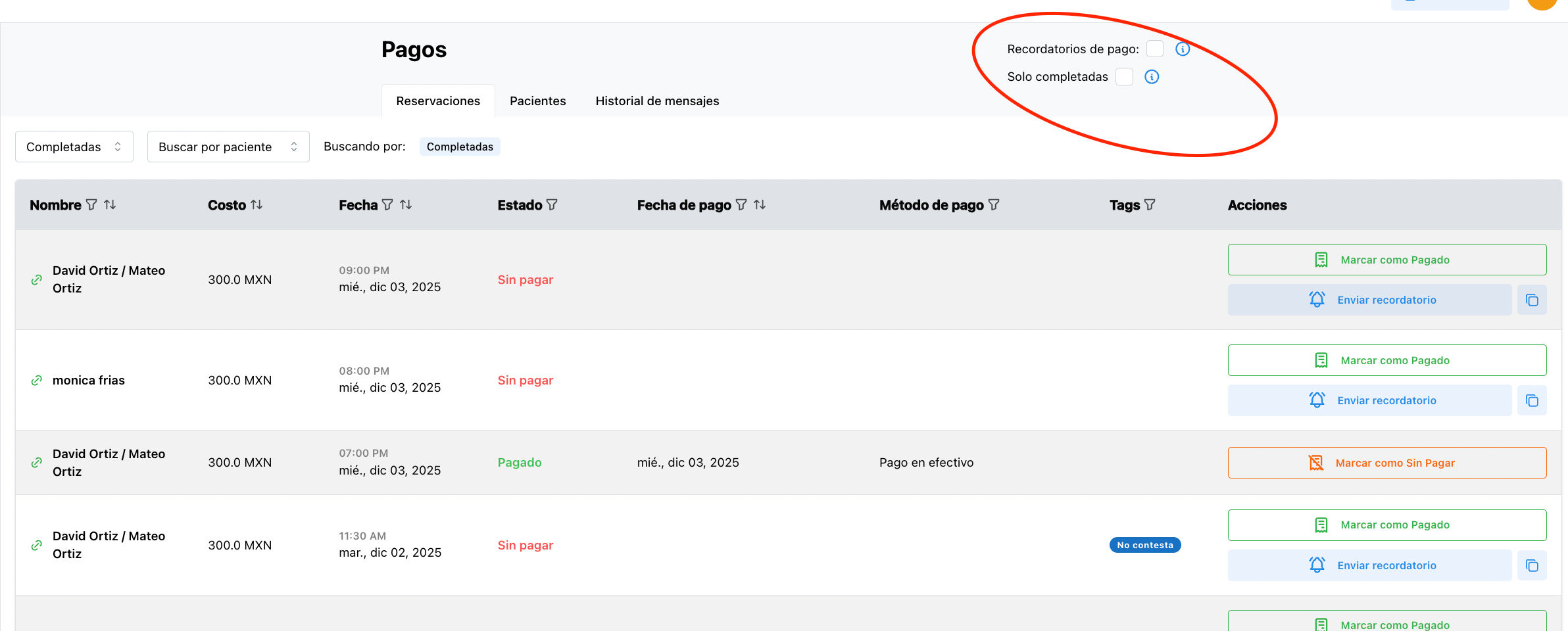
Task: Click info icon beside Recordatorios de pago
Action: 1183,49
